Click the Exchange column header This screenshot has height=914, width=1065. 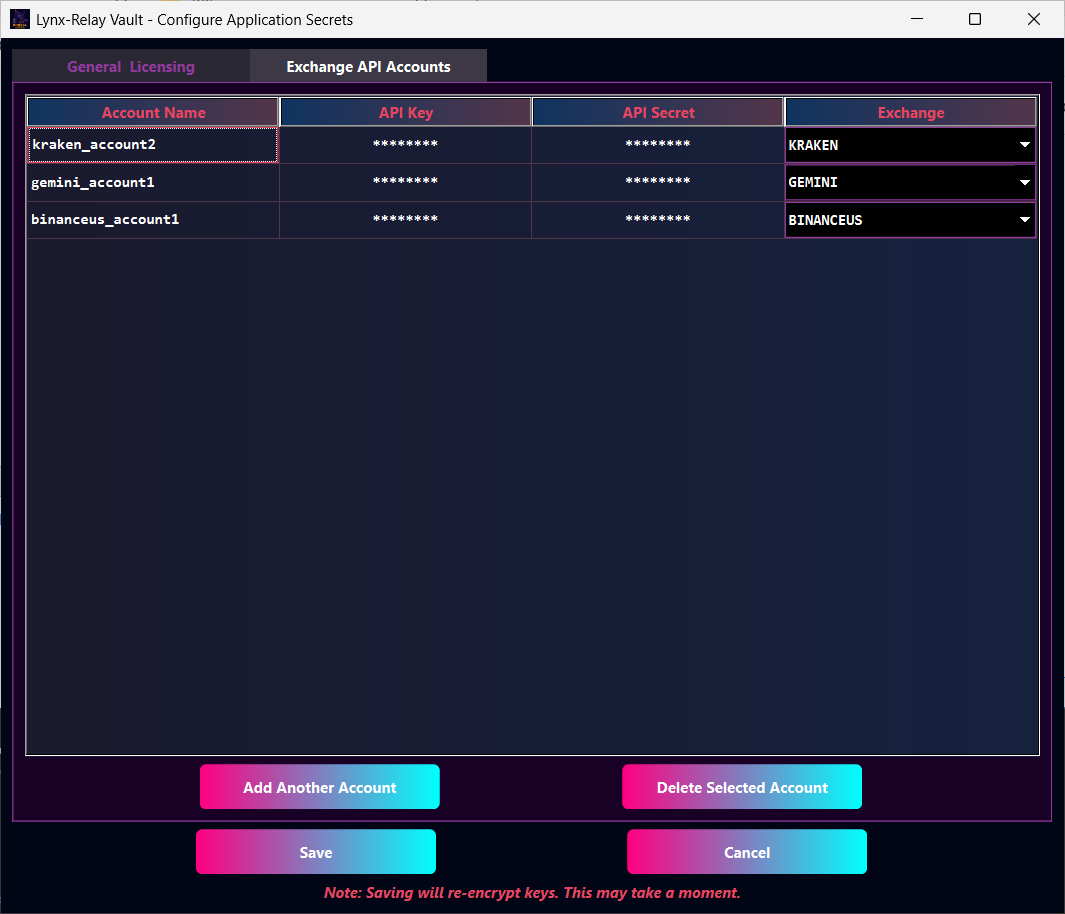coord(910,112)
